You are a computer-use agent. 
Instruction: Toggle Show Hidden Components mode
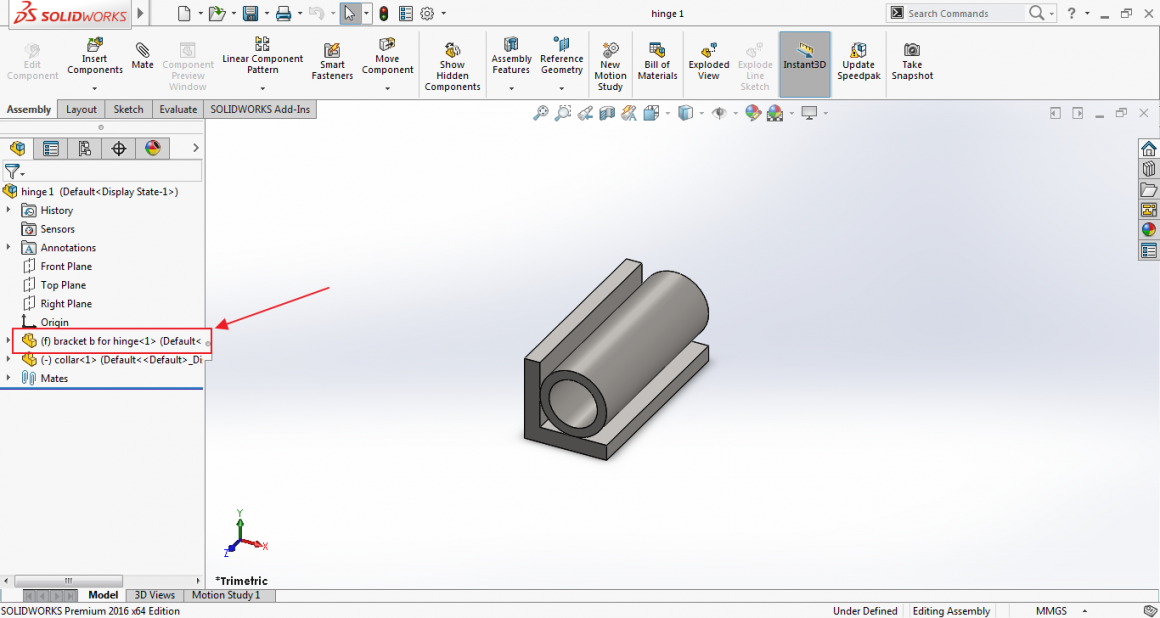452,55
